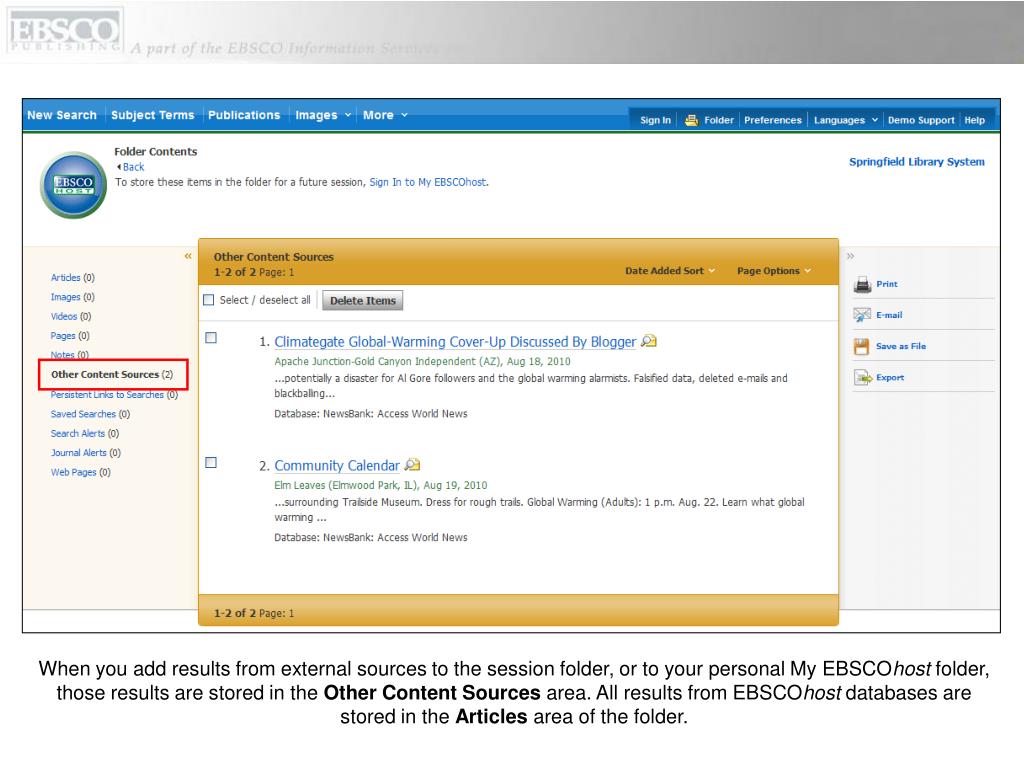Open Images (0) in the folder list
Screen dimensions: 1024x768
pyautogui.click(x=72, y=297)
